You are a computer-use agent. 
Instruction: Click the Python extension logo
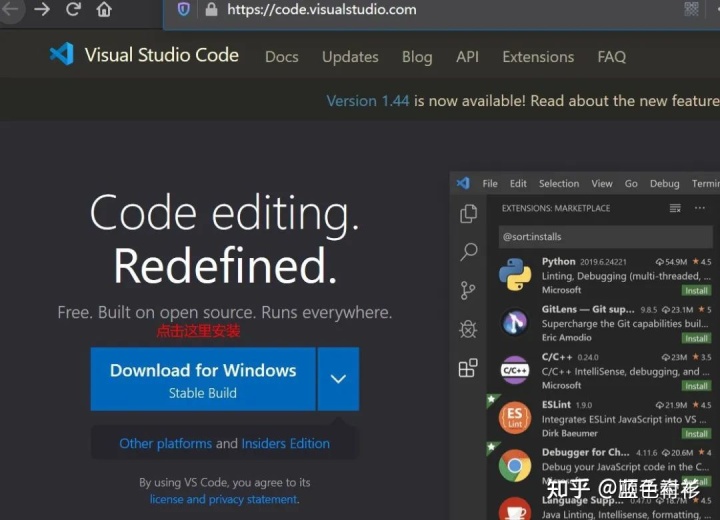(x=515, y=274)
